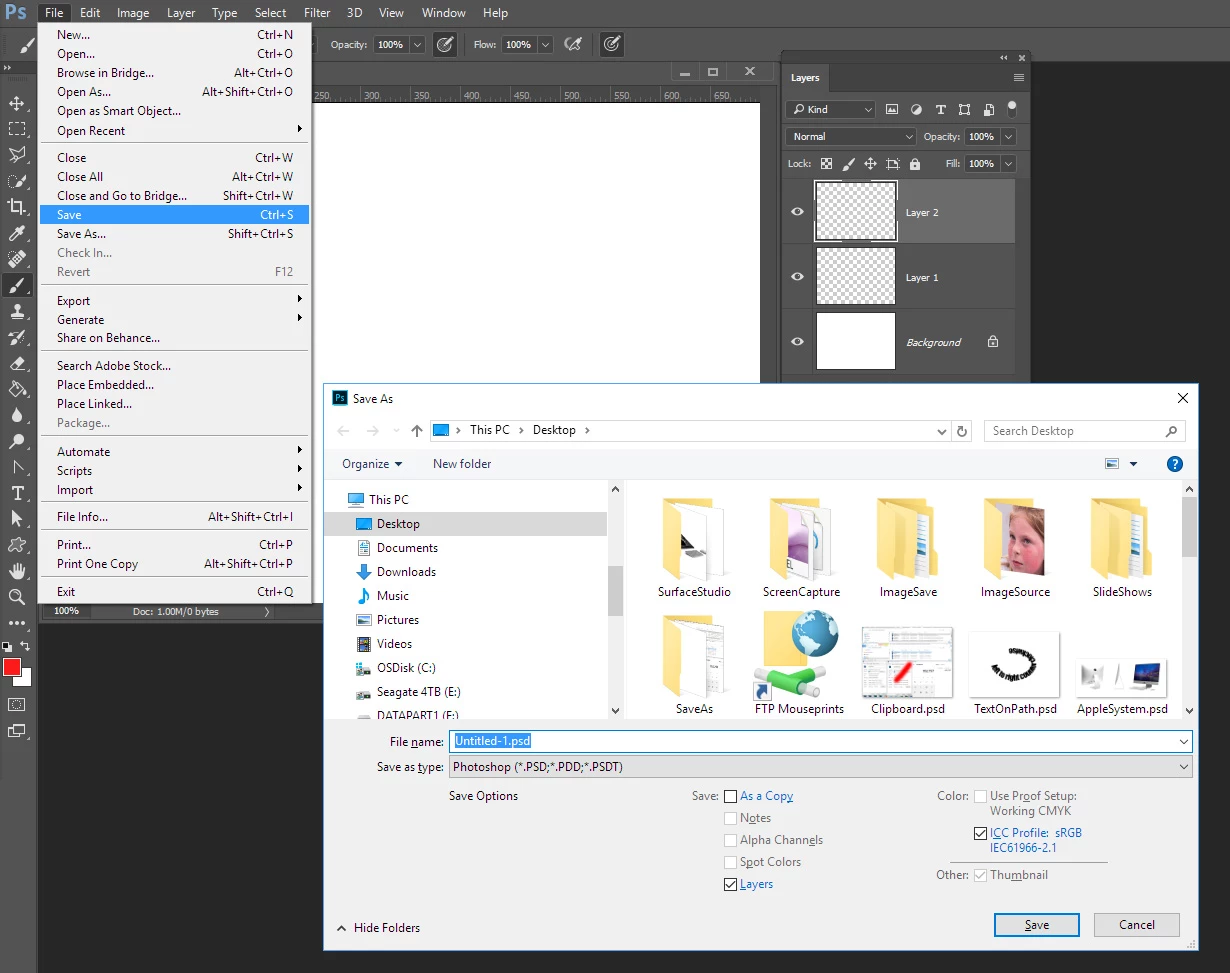Filter layers by adjustment layers icon
1230x973 pixels.
916,109
